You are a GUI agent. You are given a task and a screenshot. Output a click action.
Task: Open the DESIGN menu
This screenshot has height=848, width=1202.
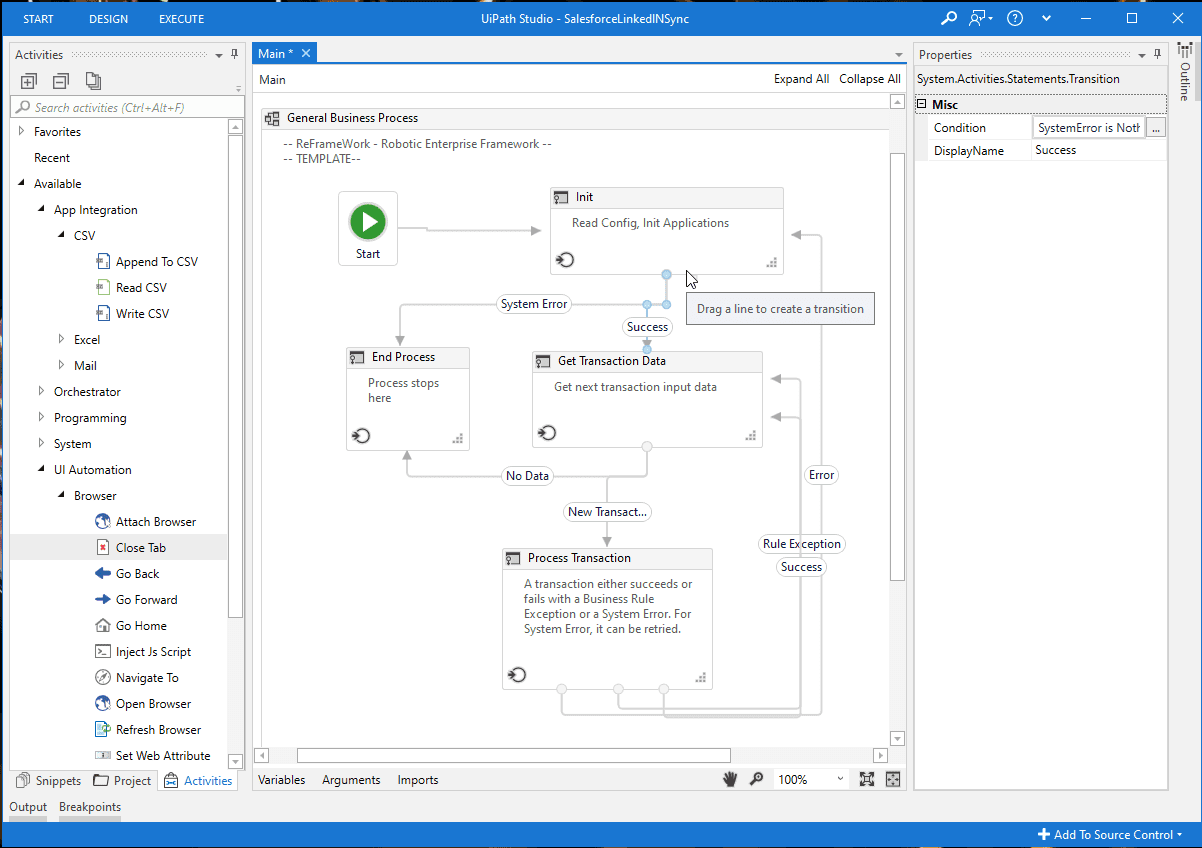(x=107, y=18)
